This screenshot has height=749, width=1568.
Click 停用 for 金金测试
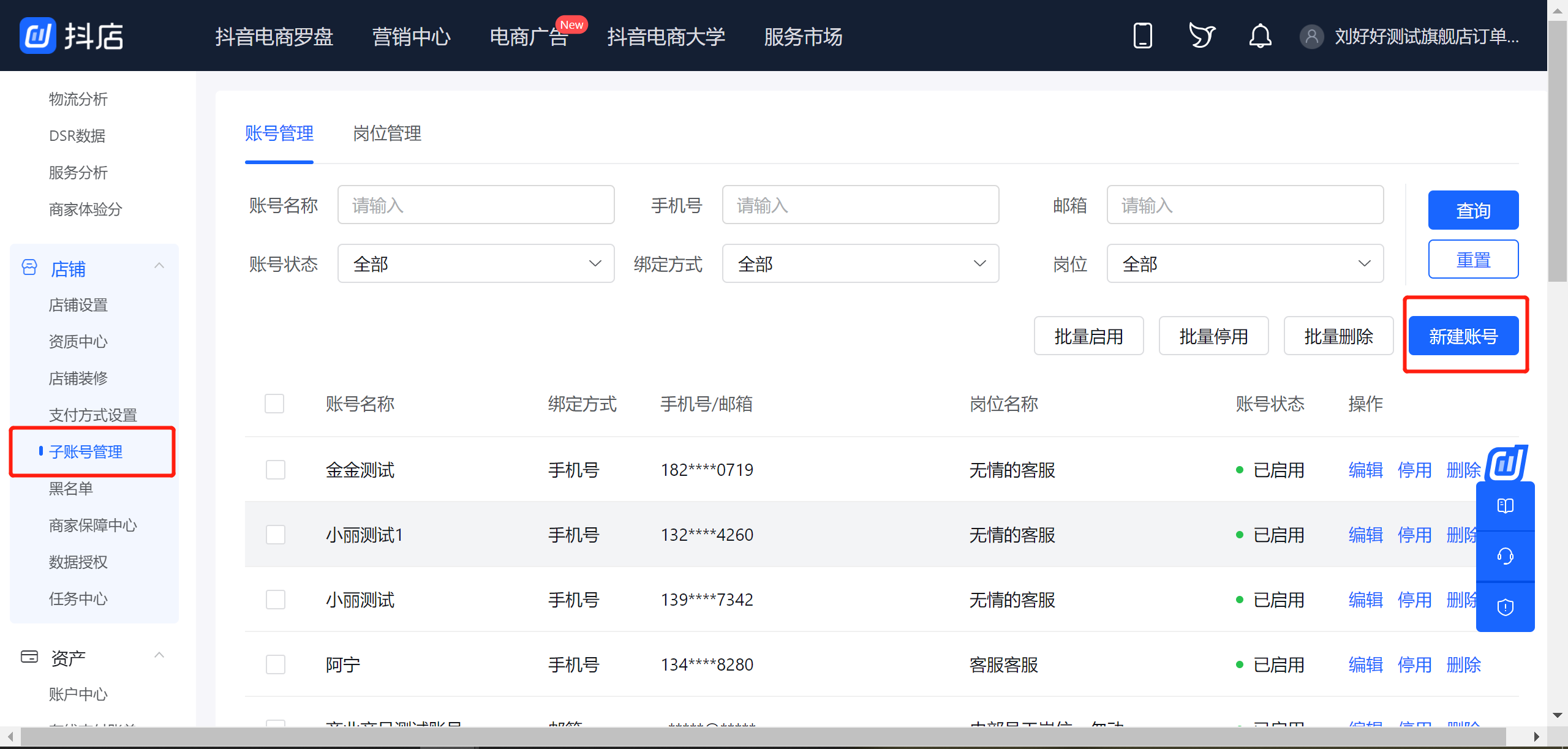pyautogui.click(x=1414, y=470)
